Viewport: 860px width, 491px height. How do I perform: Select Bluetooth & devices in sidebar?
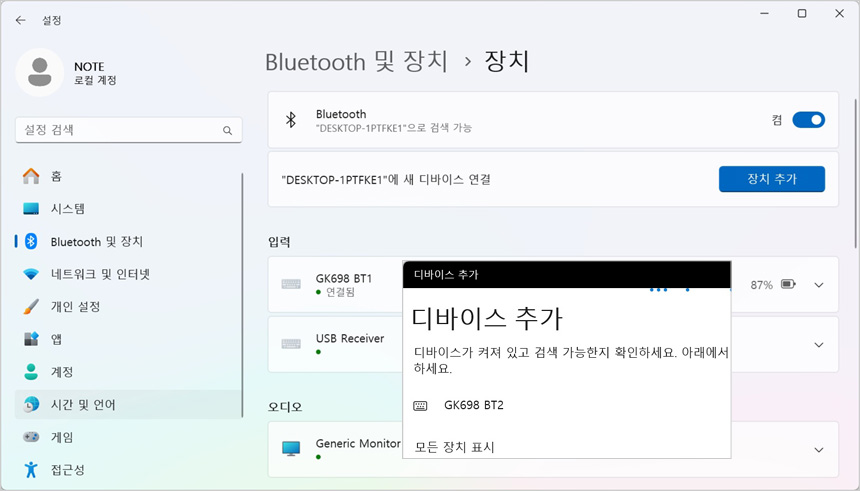[x=96, y=242]
